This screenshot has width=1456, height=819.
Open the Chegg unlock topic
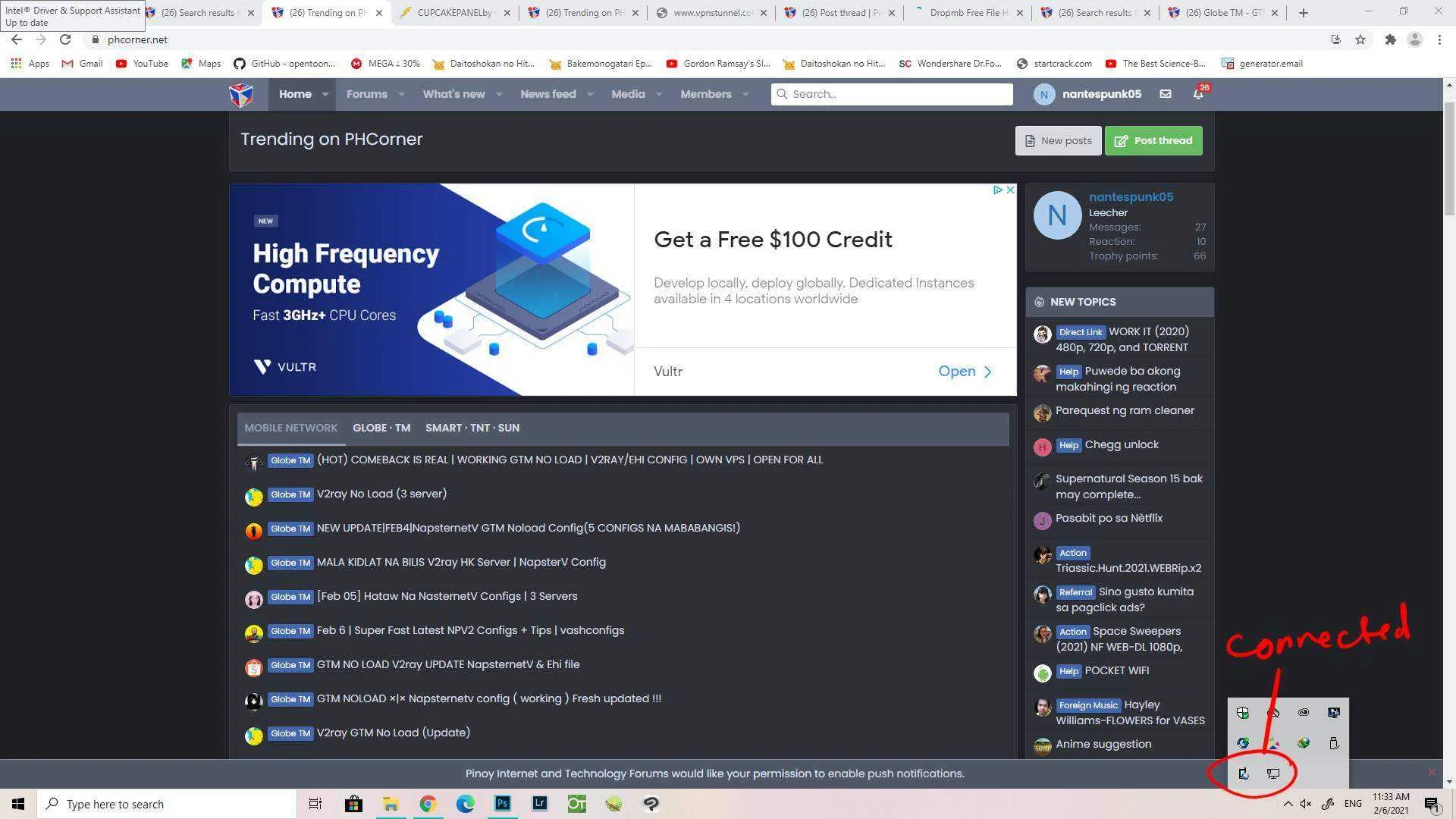pos(1122,445)
